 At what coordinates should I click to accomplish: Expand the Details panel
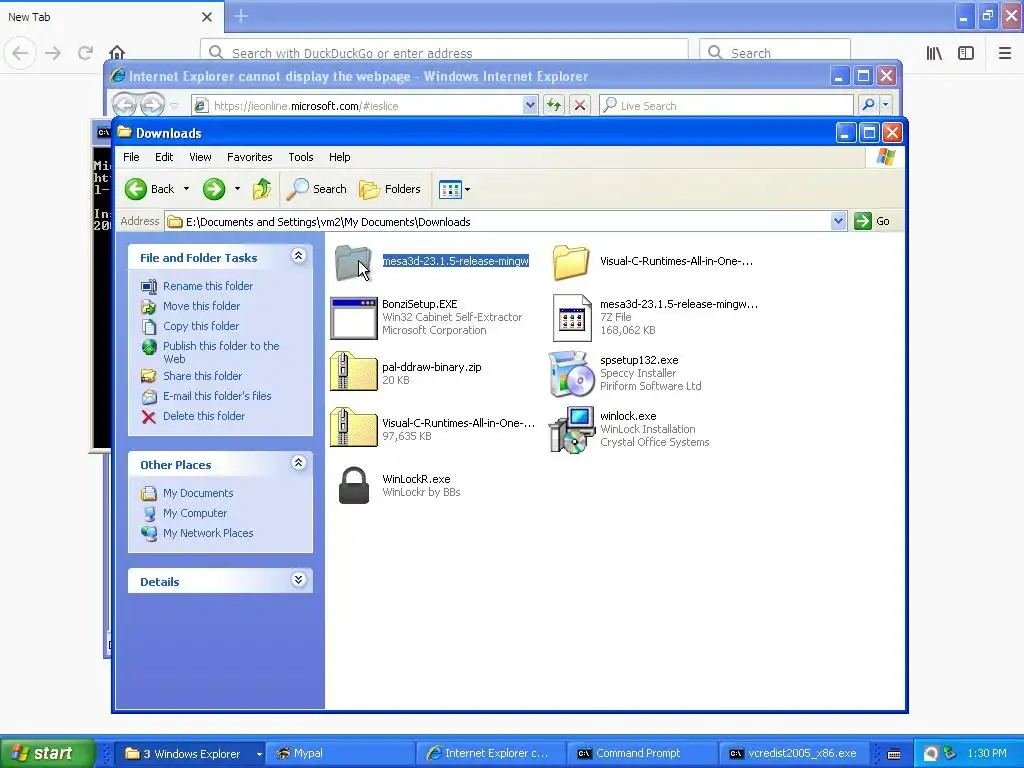click(x=298, y=580)
